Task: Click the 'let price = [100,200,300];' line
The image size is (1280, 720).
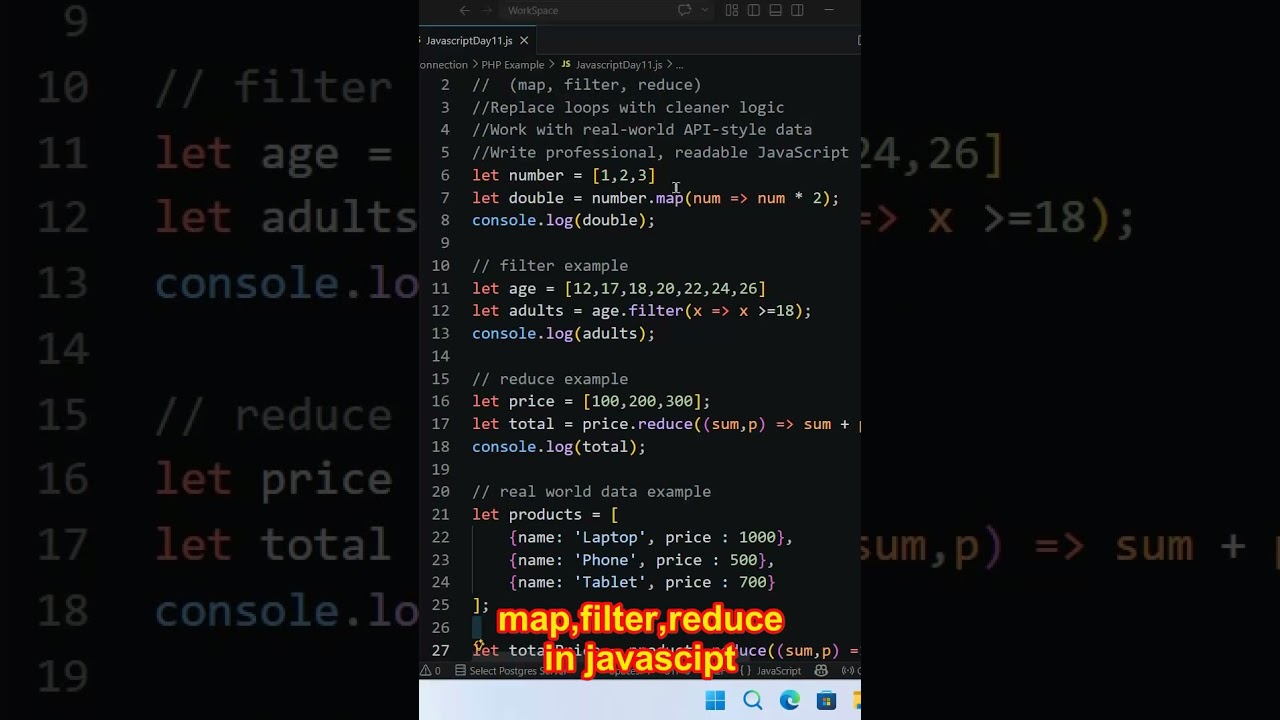Action: (591, 401)
